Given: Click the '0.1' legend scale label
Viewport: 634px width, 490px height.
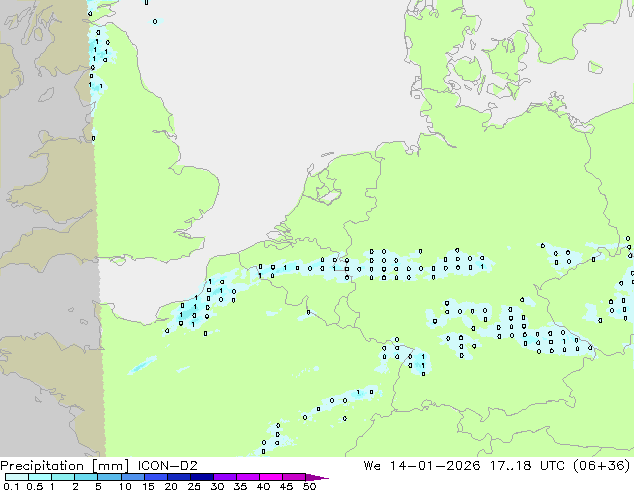Looking at the screenshot, I should click(11, 486).
